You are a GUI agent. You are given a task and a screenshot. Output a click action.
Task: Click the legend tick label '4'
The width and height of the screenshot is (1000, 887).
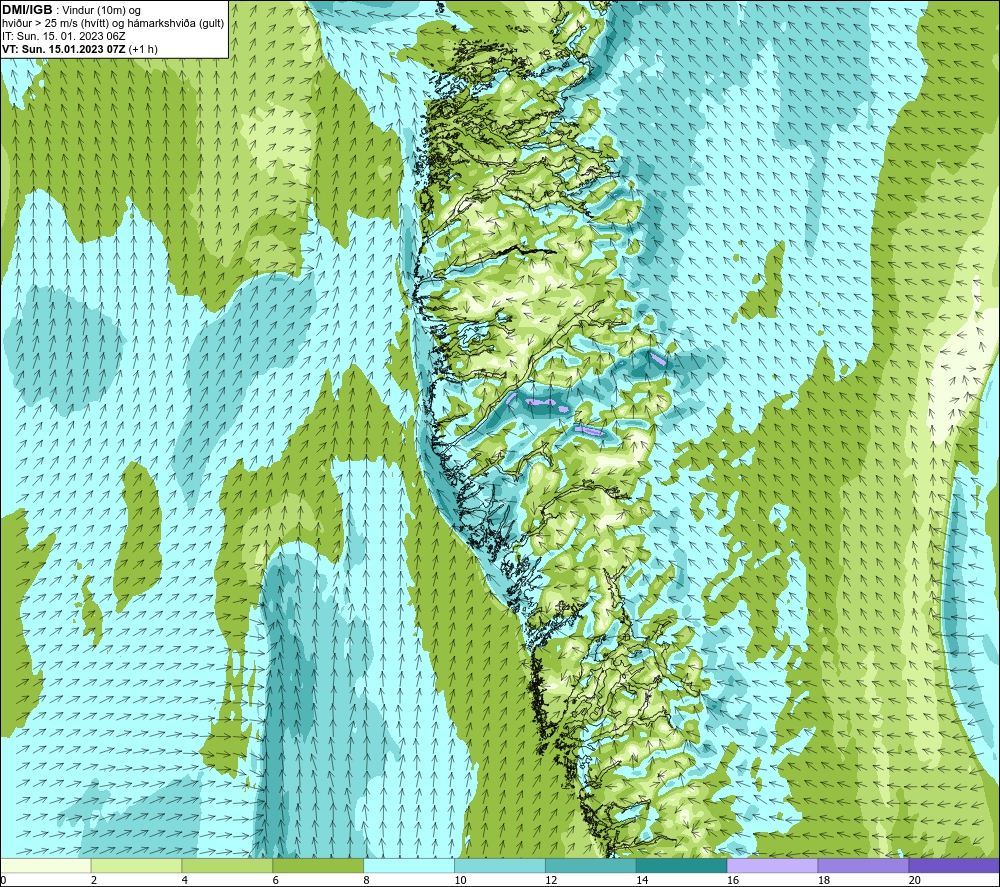tap(185, 881)
